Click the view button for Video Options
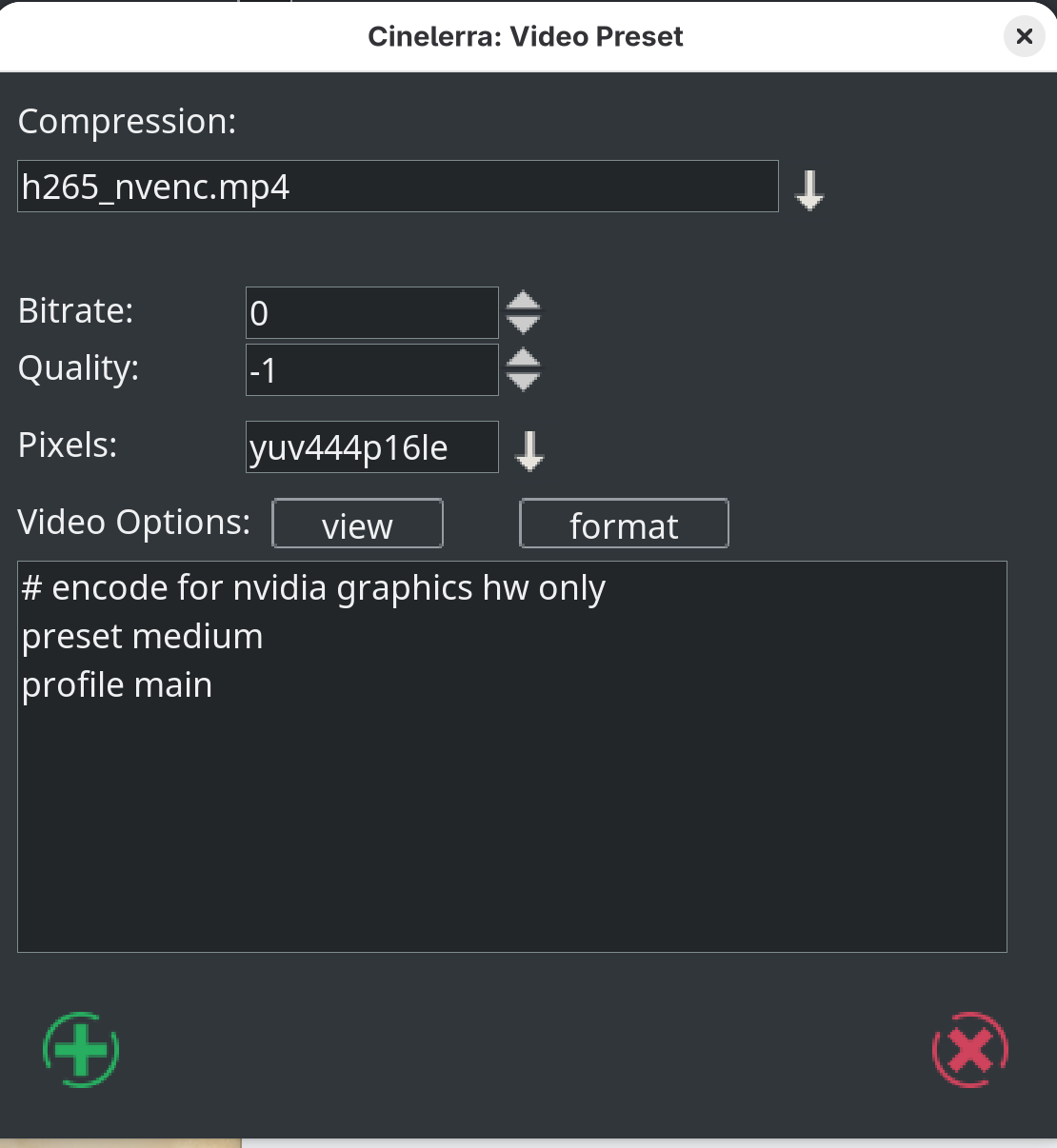 tap(357, 525)
